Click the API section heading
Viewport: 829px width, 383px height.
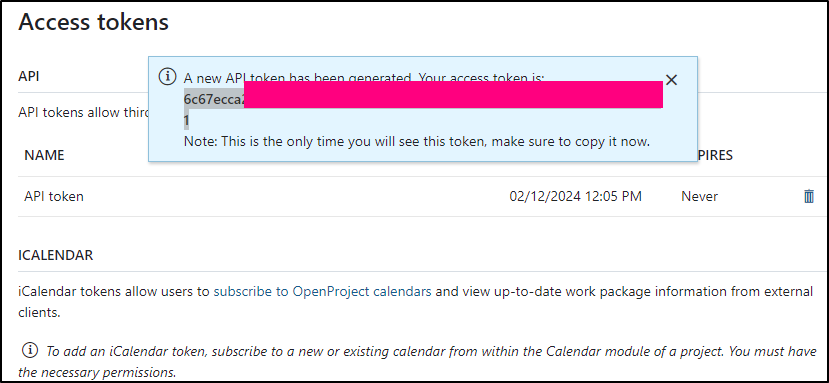29,76
